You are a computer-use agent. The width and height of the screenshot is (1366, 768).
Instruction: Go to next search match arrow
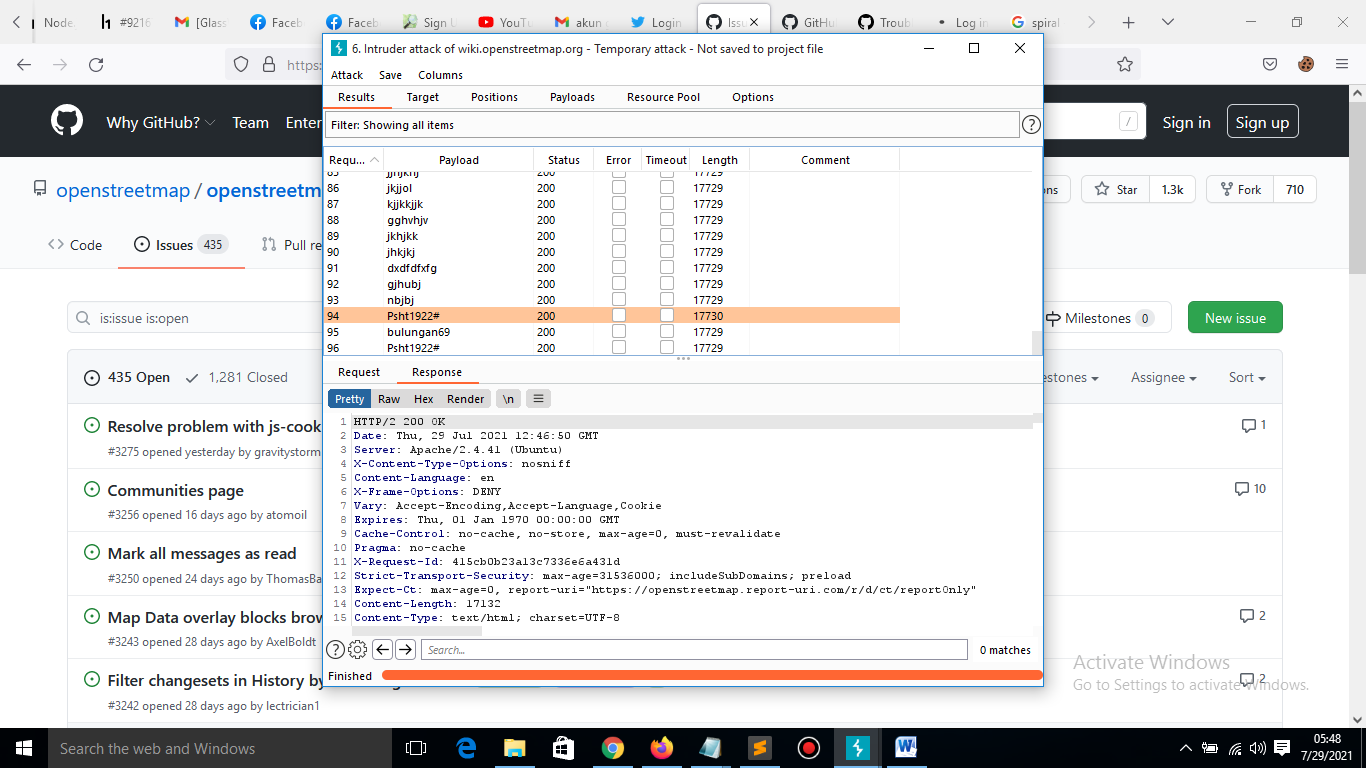[405, 650]
